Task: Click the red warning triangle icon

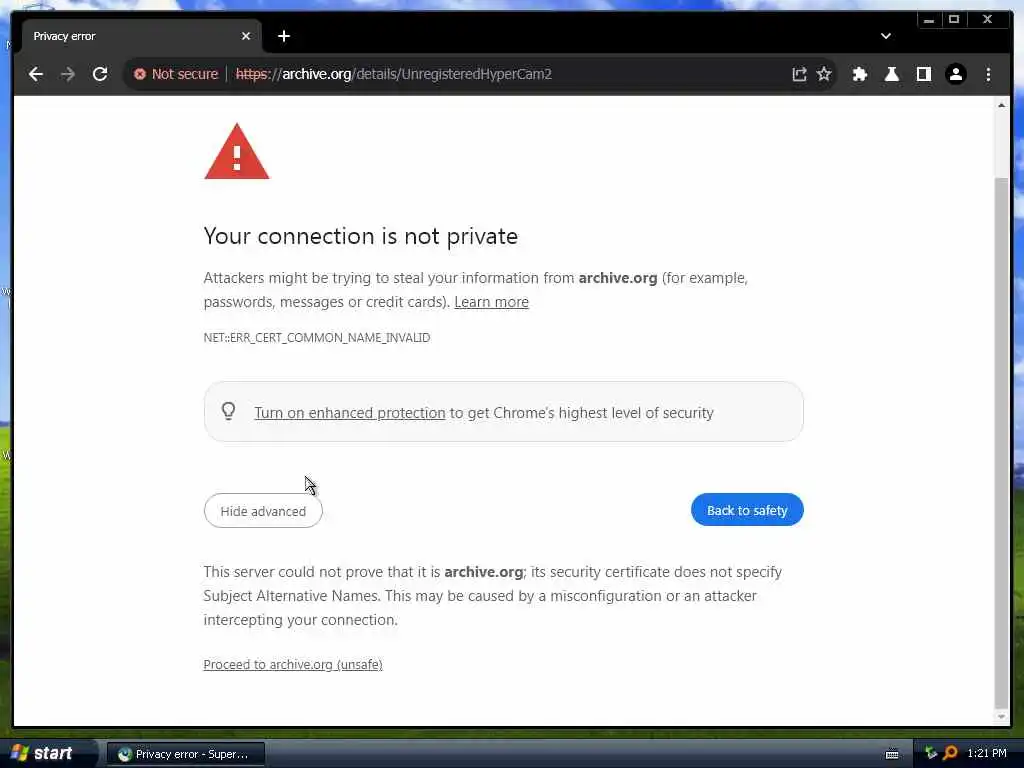Action: pyautogui.click(x=236, y=152)
